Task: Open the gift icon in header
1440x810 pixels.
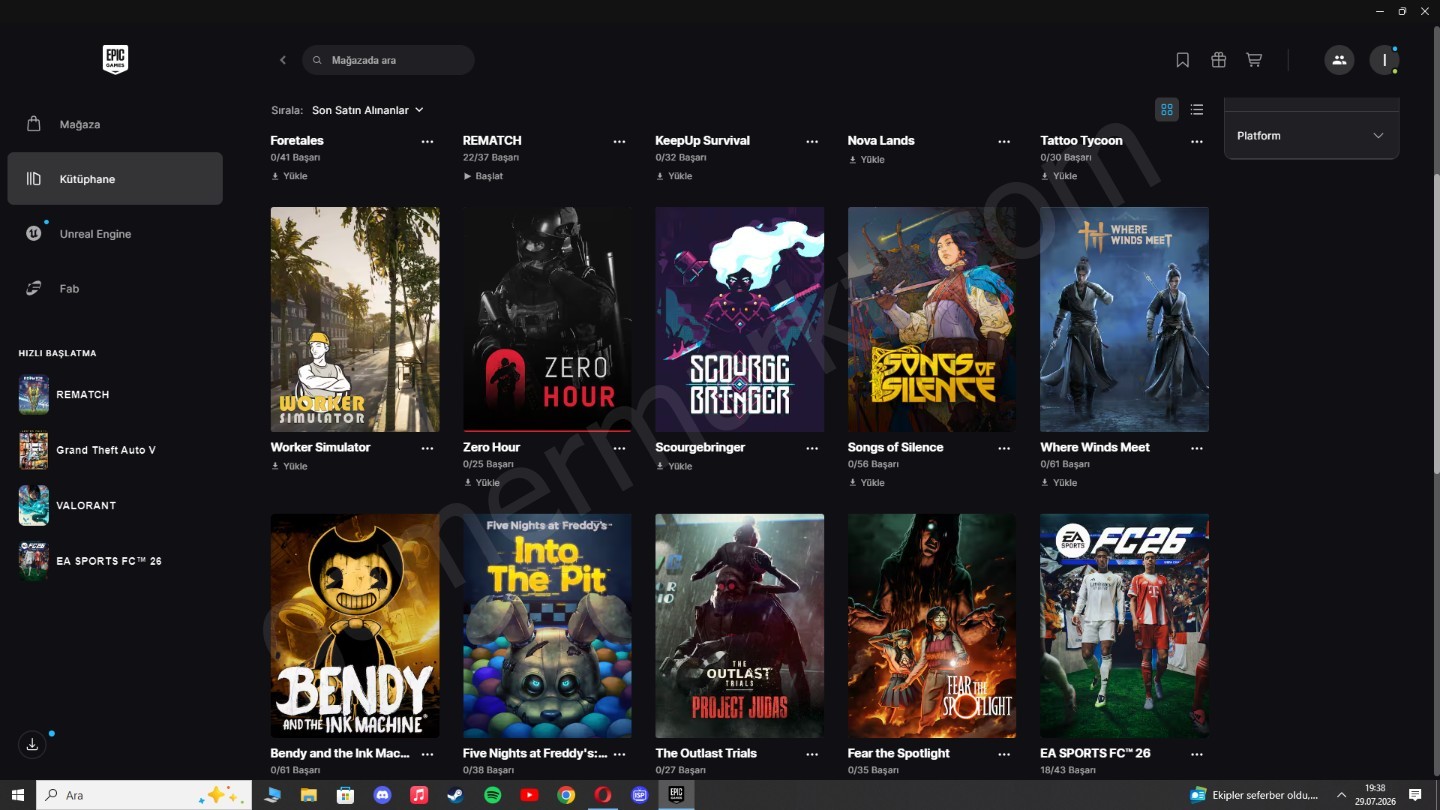Action: click(1218, 60)
